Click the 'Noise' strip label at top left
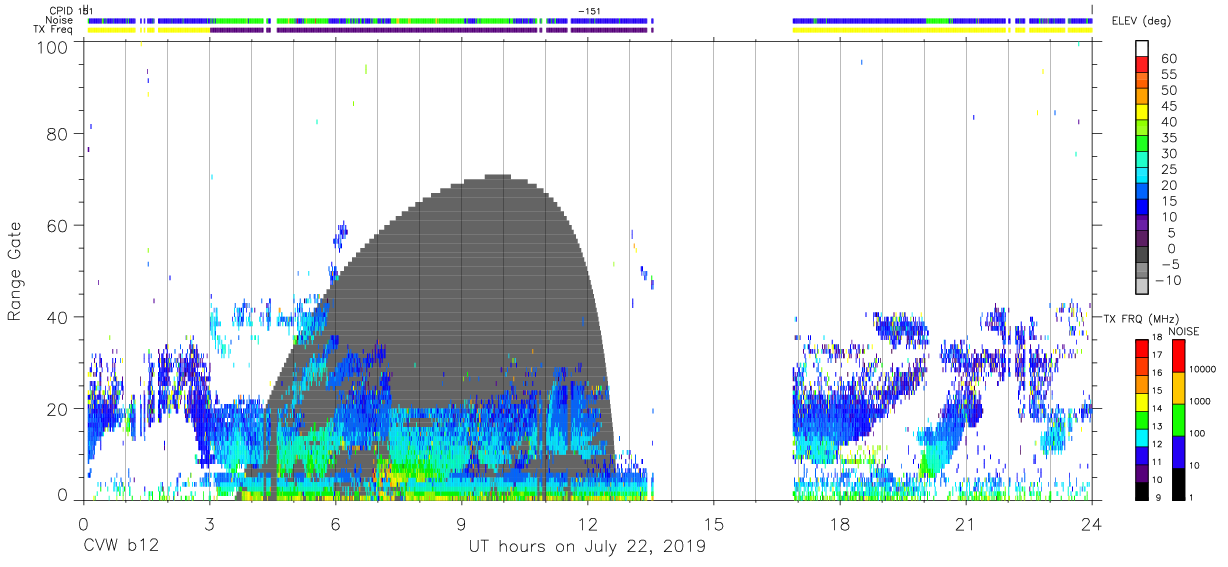Image resolution: width=1228 pixels, height=567 pixels. click(x=58, y=20)
